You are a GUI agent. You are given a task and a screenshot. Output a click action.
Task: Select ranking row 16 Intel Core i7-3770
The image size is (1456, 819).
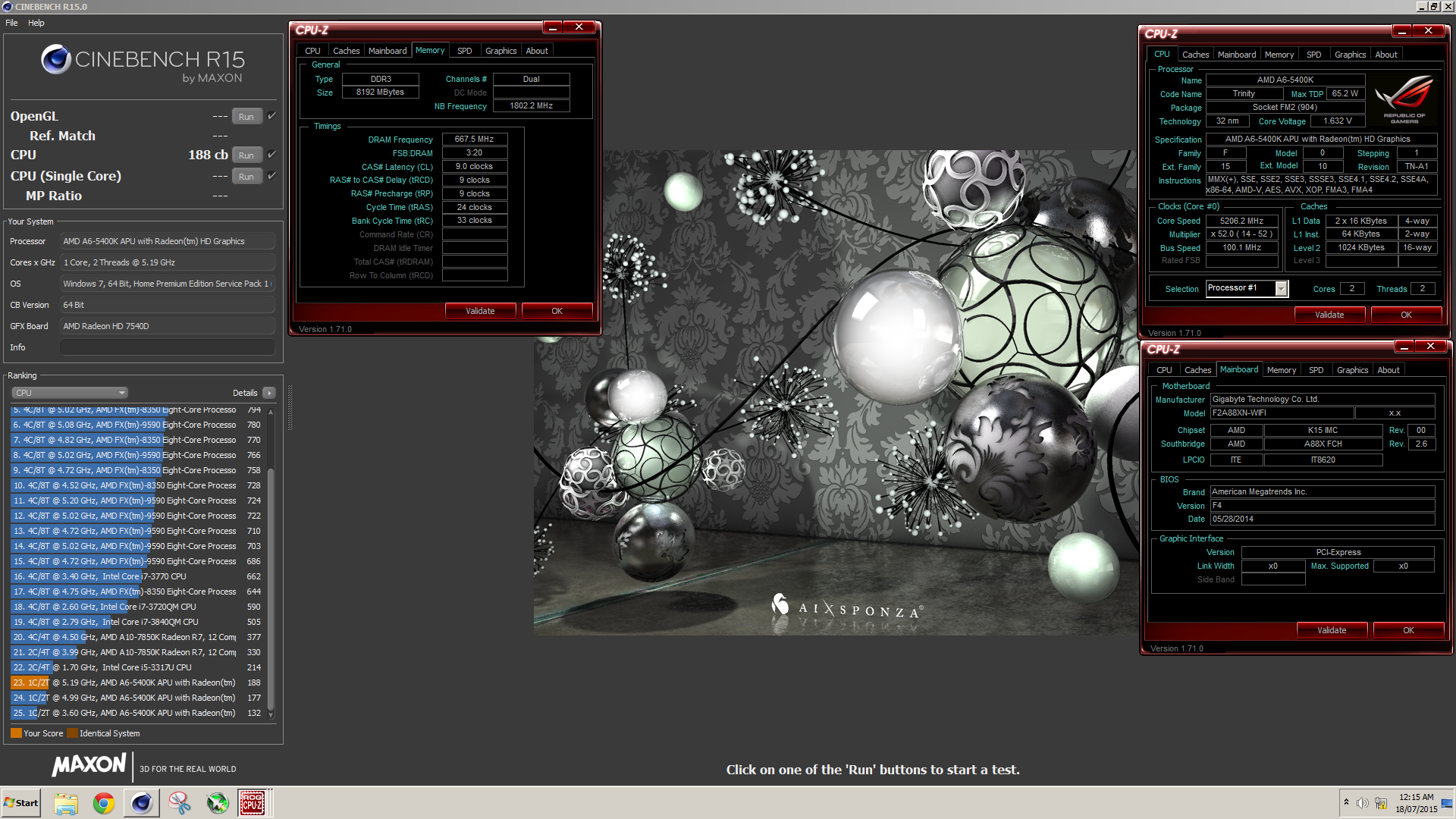coord(136,576)
